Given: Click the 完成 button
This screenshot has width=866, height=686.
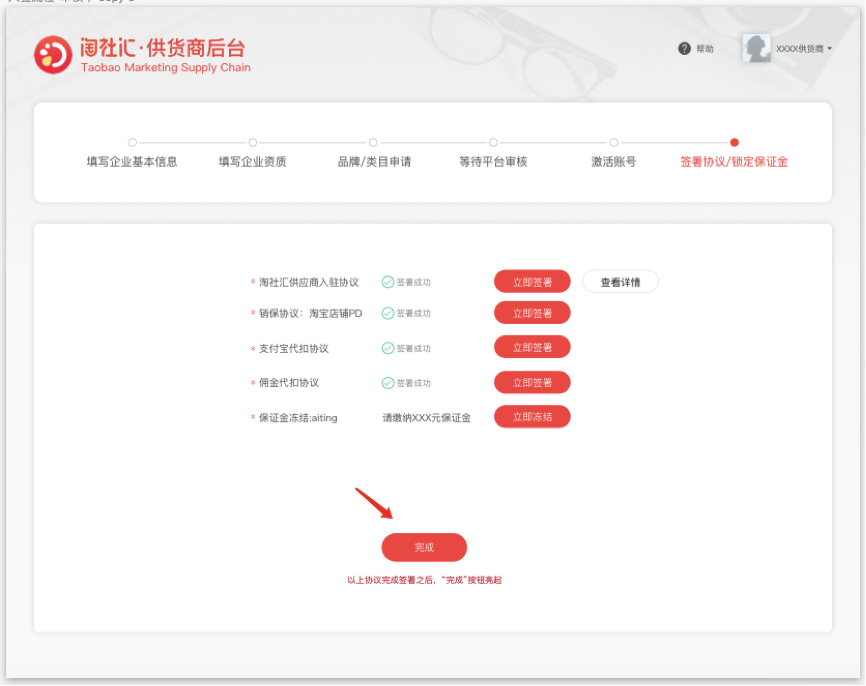Looking at the screenshot, I should pyautogui.click(x=423, y=547).
